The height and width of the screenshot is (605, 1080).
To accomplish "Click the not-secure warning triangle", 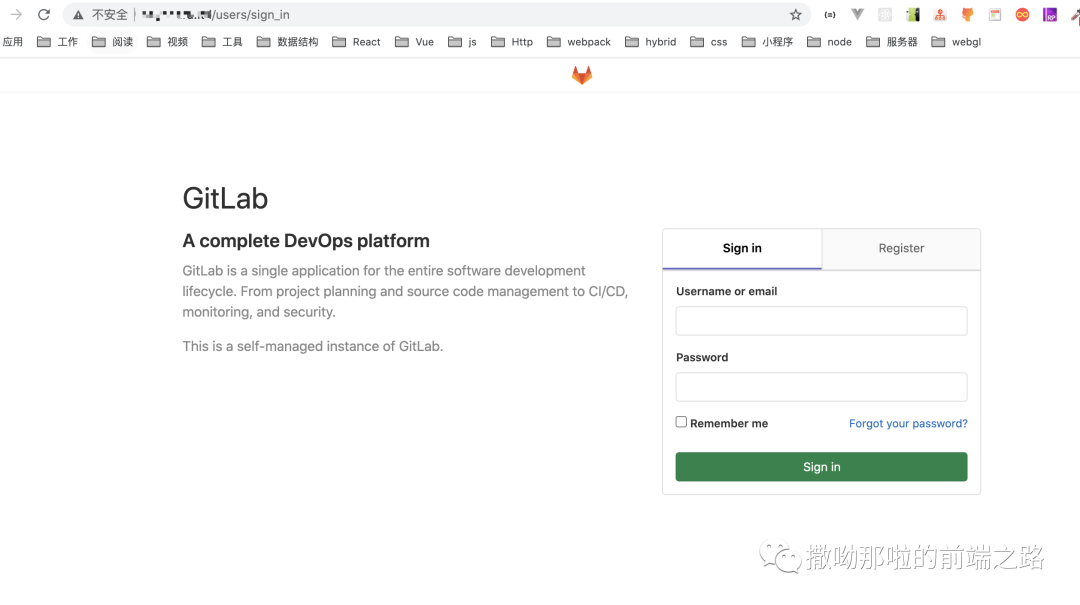I will coord(78,15).
